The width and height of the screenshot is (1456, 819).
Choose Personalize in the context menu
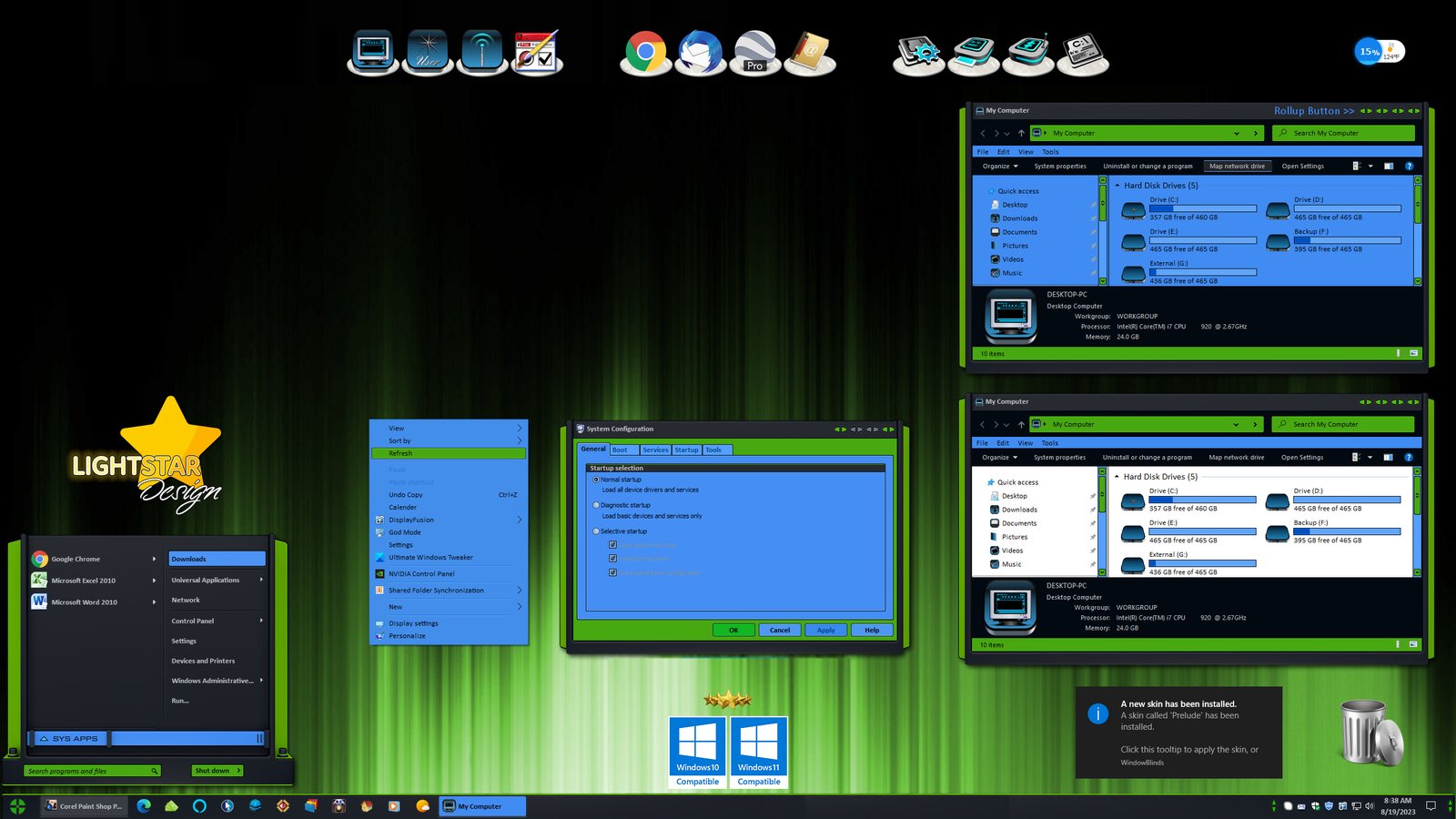449,636
